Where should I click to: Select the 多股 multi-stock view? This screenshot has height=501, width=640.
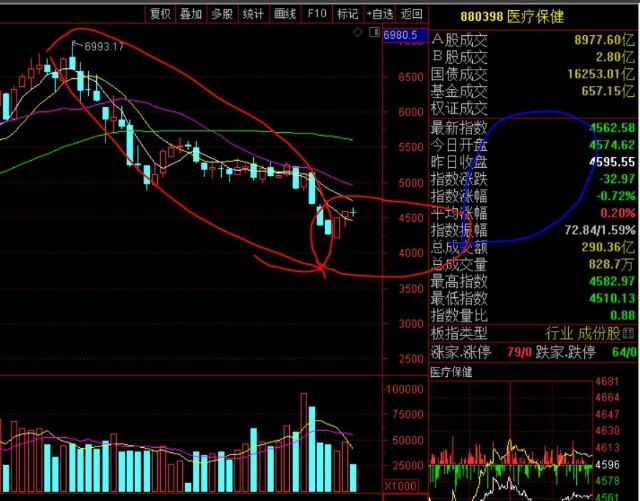pyautogui.click(x=222, y=14)
